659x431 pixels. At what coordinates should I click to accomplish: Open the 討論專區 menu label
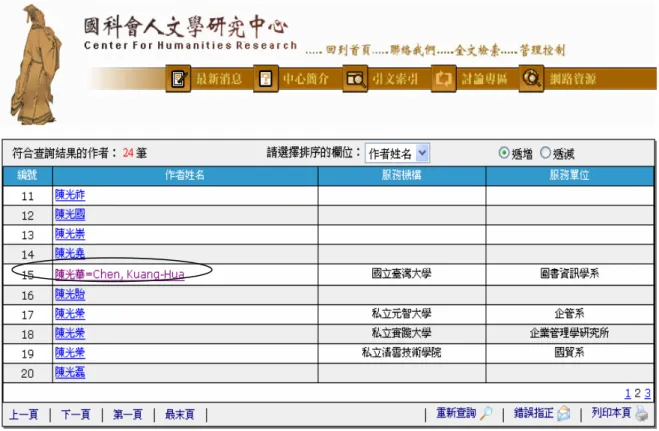[x=484, y=79]
